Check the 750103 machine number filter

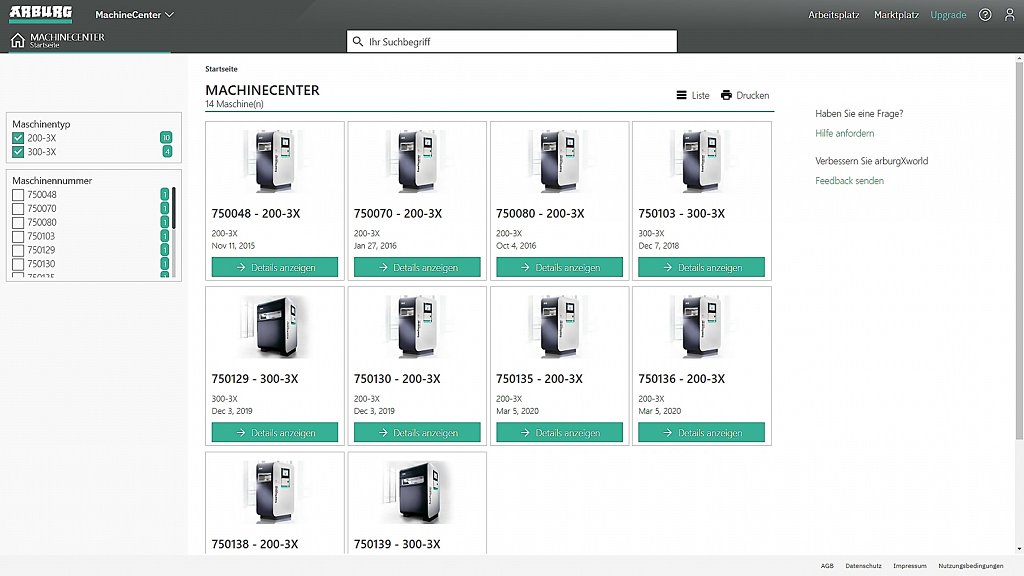18,237
